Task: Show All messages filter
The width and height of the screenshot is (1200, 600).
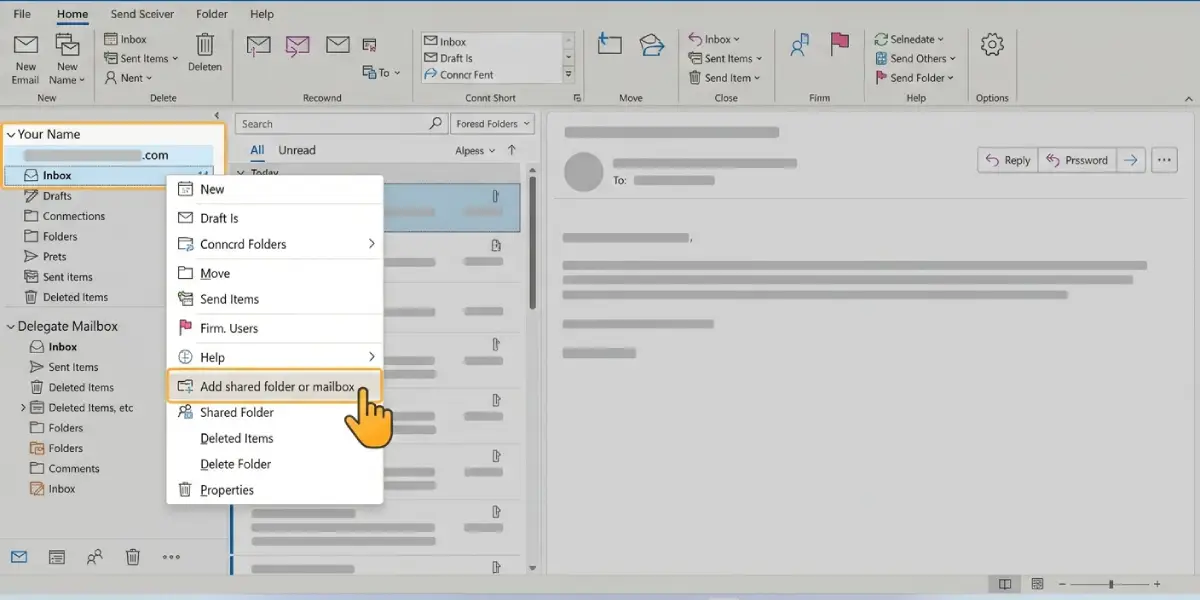Action: [x=257, y=151]
